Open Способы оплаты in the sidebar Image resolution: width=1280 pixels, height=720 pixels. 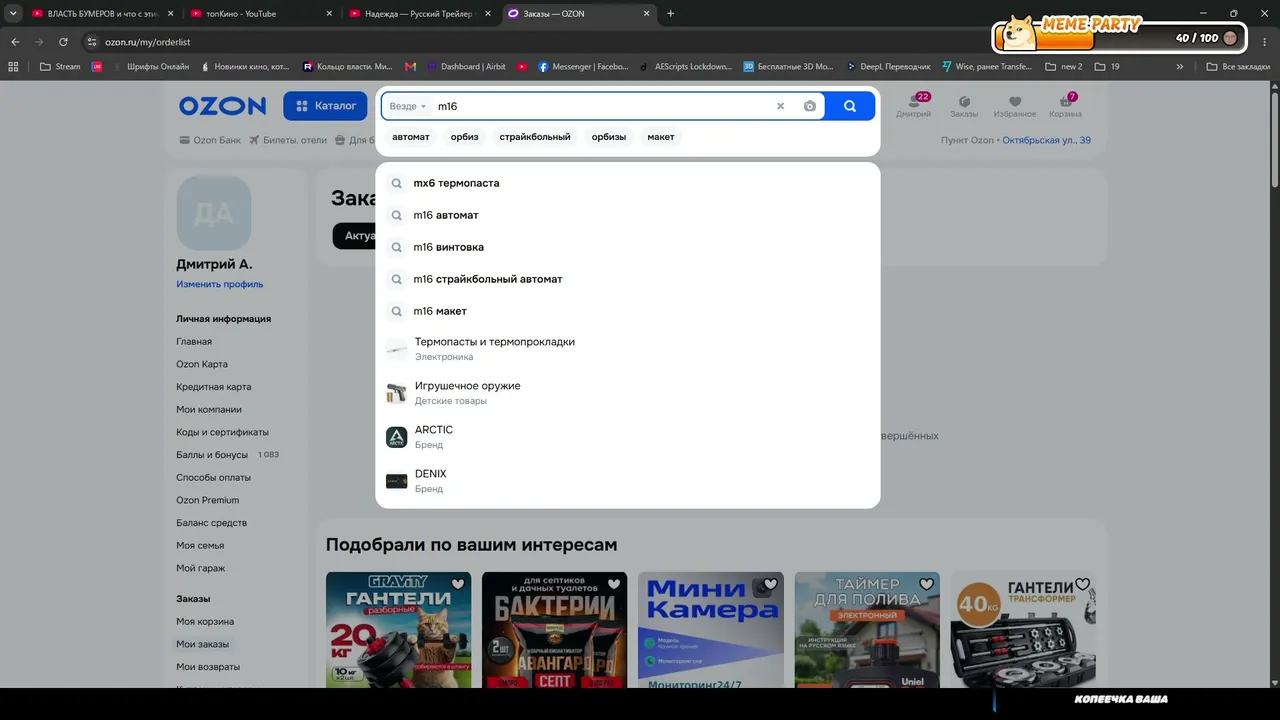[214, 478]
